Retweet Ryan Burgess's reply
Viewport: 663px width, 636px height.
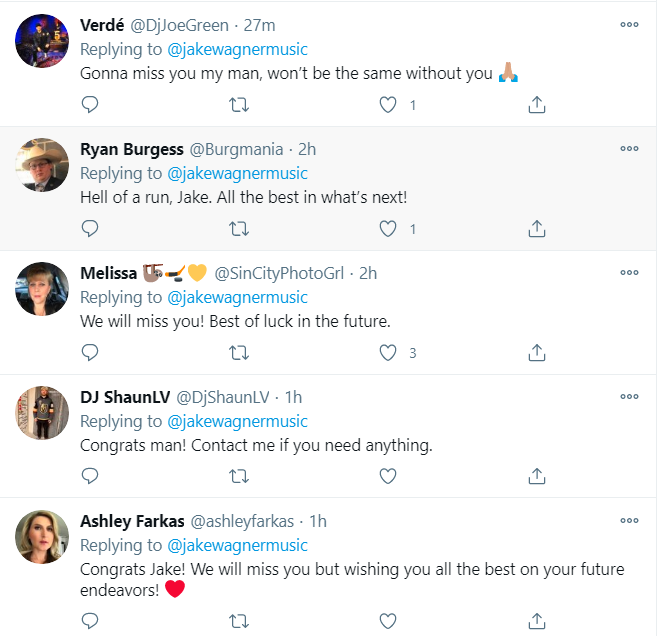point(239,228)
